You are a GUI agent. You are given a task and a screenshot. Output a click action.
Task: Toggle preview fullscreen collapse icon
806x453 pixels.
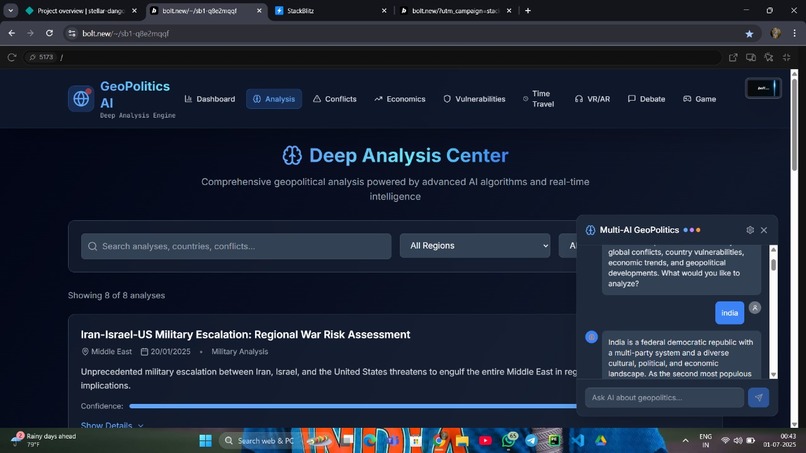coord(786,57)
